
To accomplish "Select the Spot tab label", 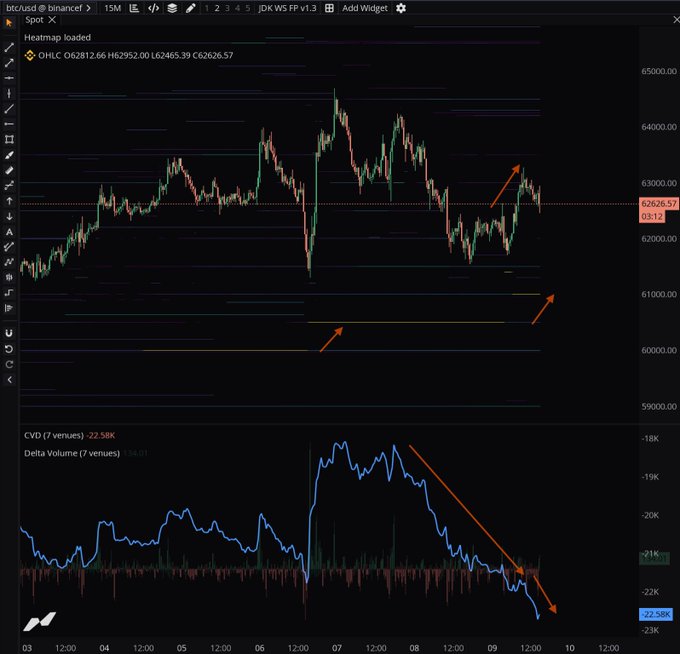I will coord(34,20).
